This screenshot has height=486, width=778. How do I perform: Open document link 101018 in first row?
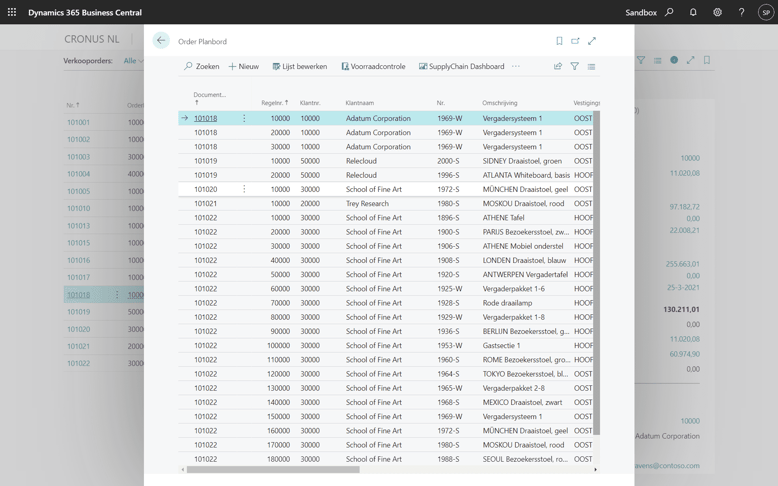point(205,118)
